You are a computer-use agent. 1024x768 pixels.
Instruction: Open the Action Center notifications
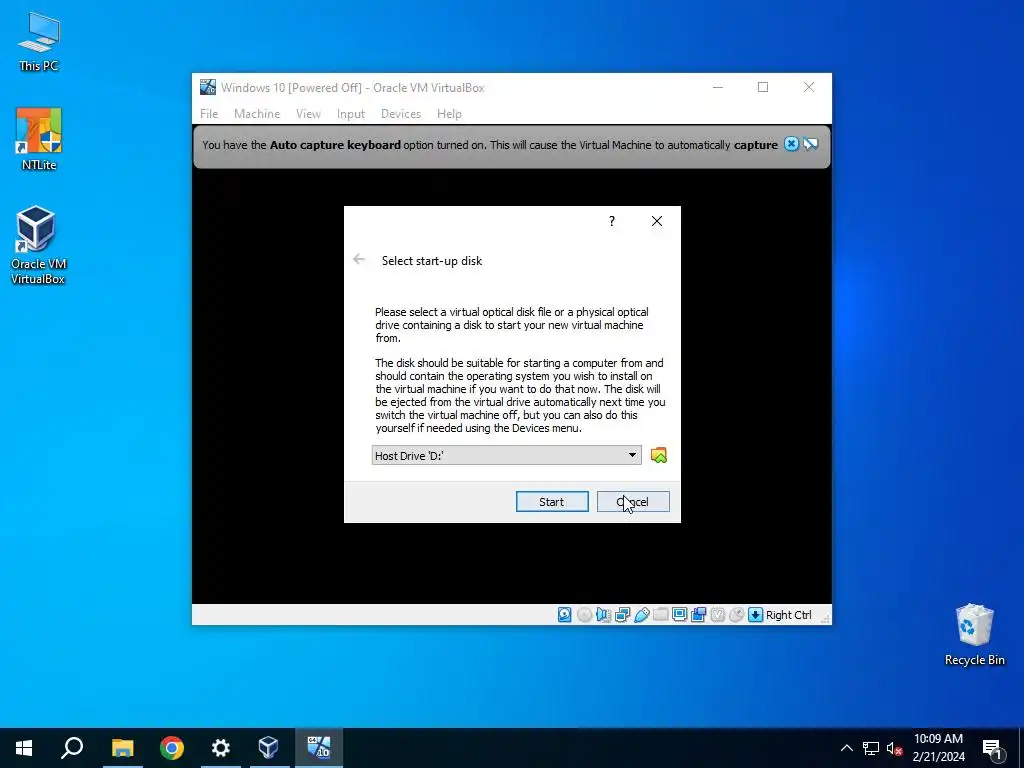click(993, 748)
